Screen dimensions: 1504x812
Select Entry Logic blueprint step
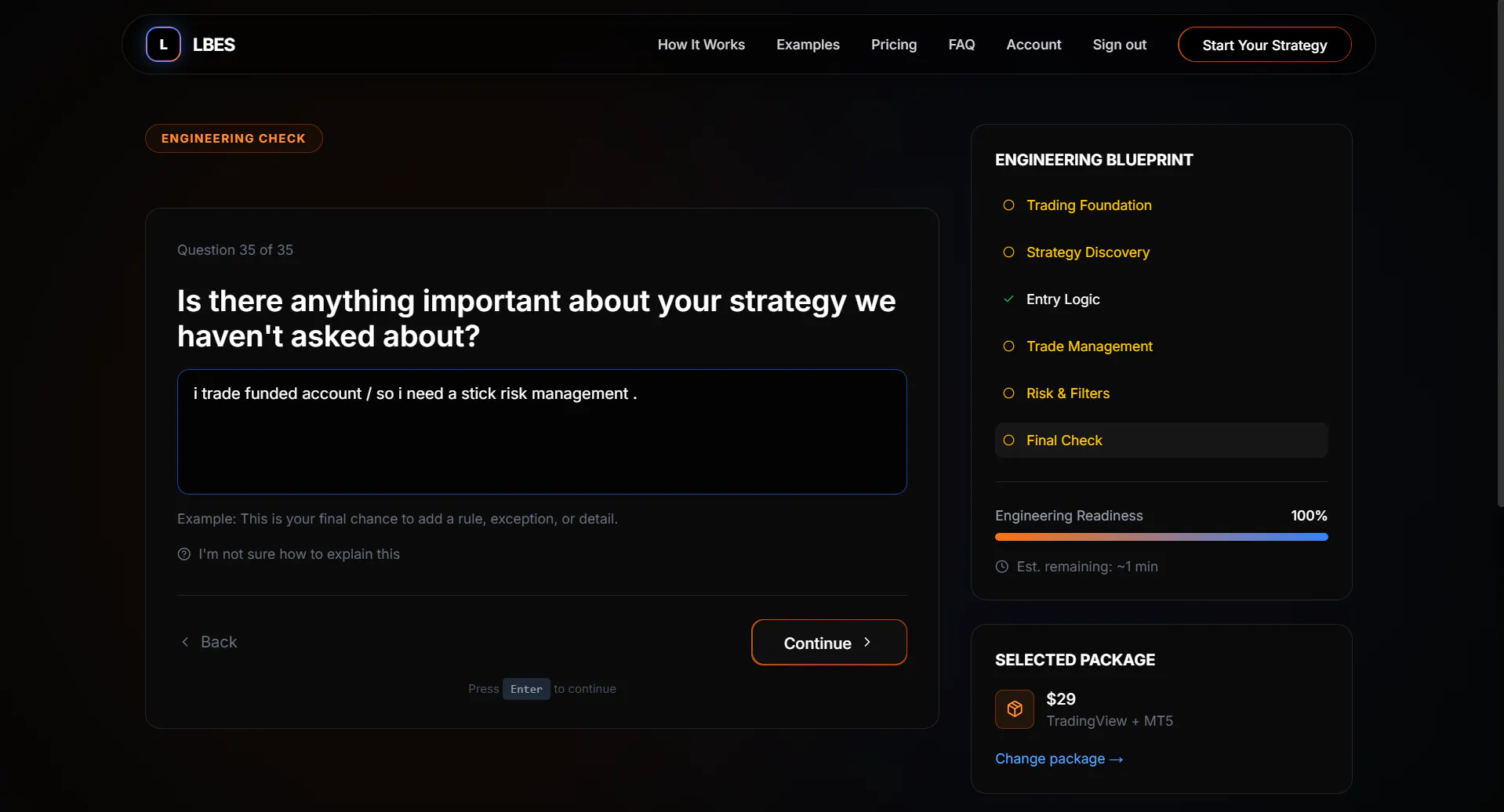click(x=1063, y=299)
